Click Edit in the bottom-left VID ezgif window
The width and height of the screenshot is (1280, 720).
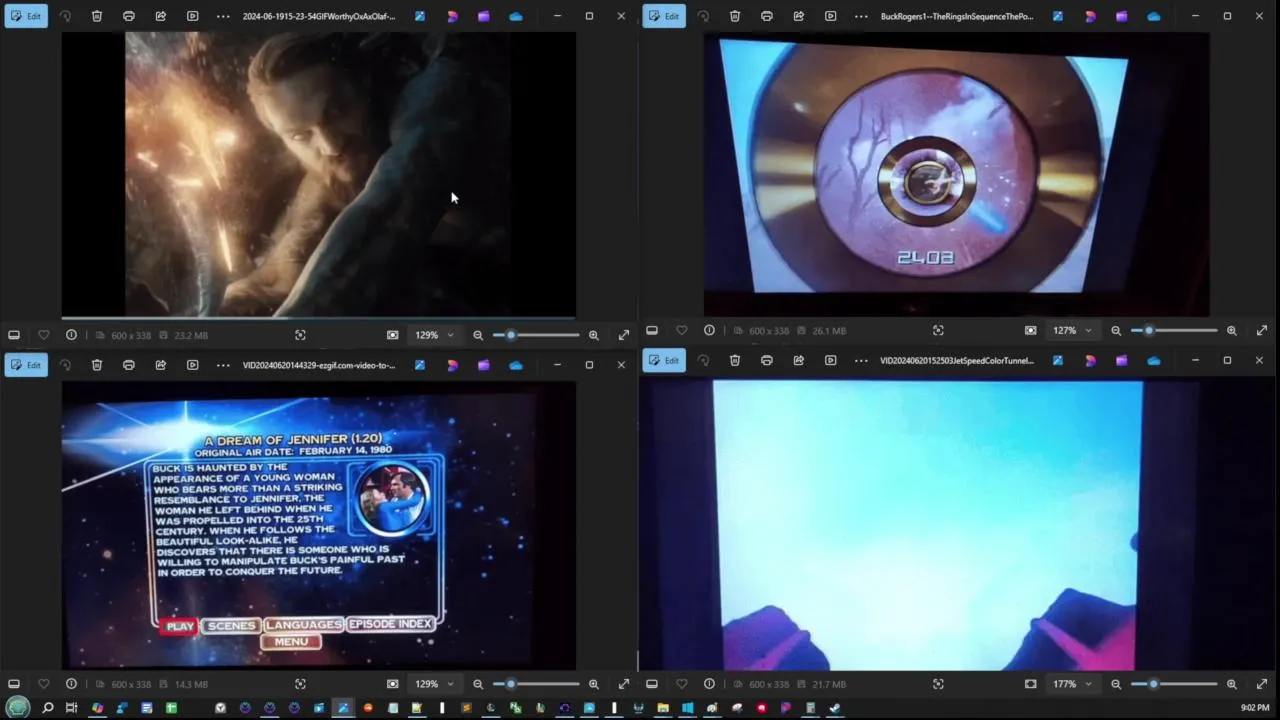click(x=25, y=365)
